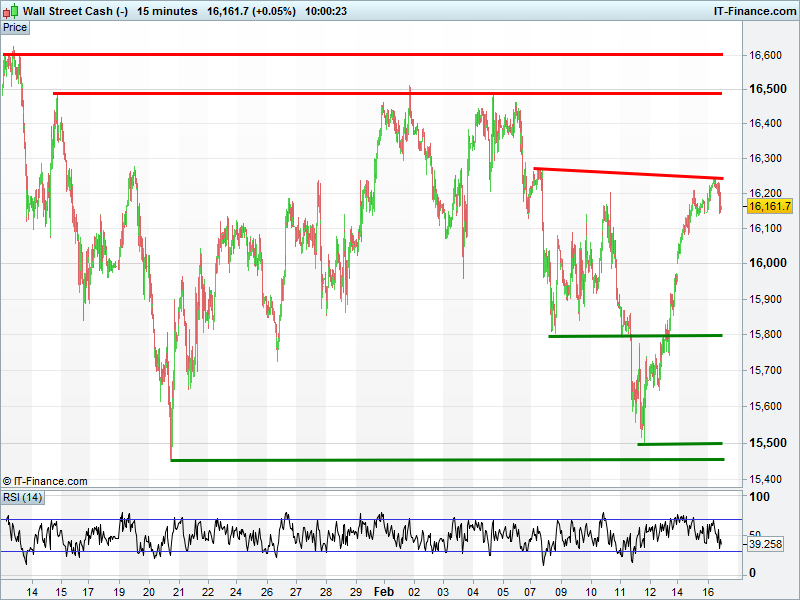Click the 16,400 price axis label

(765, 123)
